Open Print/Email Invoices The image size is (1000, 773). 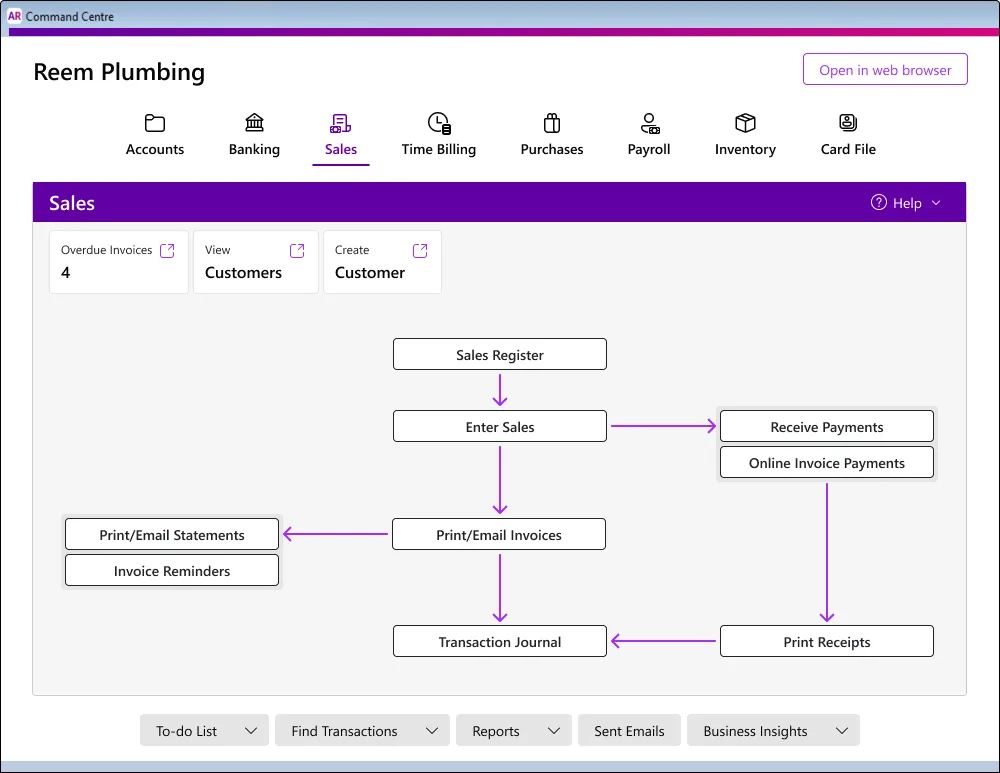point(499,534)
